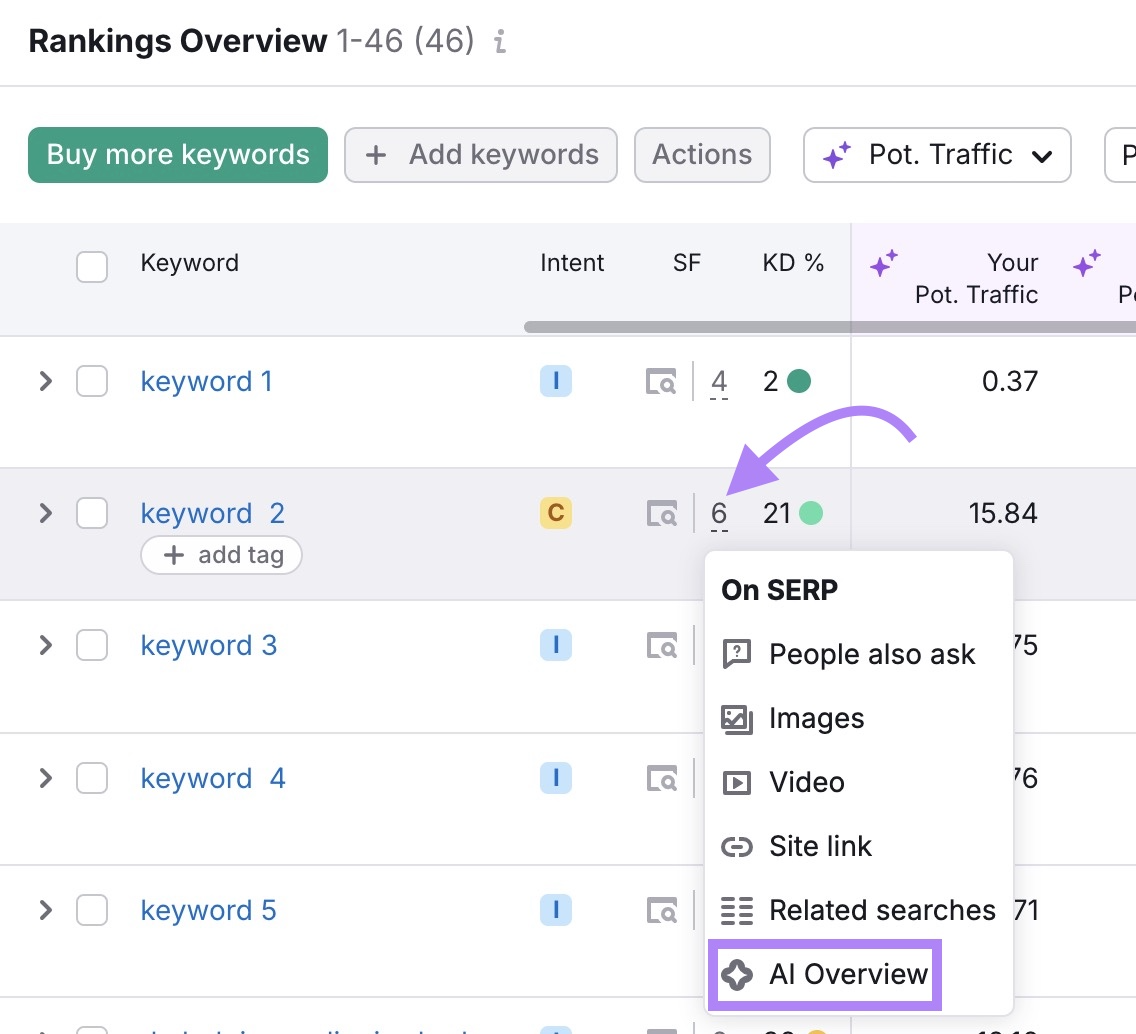Click the add tag button under keyword 2
1136x1034 pixels.
tap(221, 555)
